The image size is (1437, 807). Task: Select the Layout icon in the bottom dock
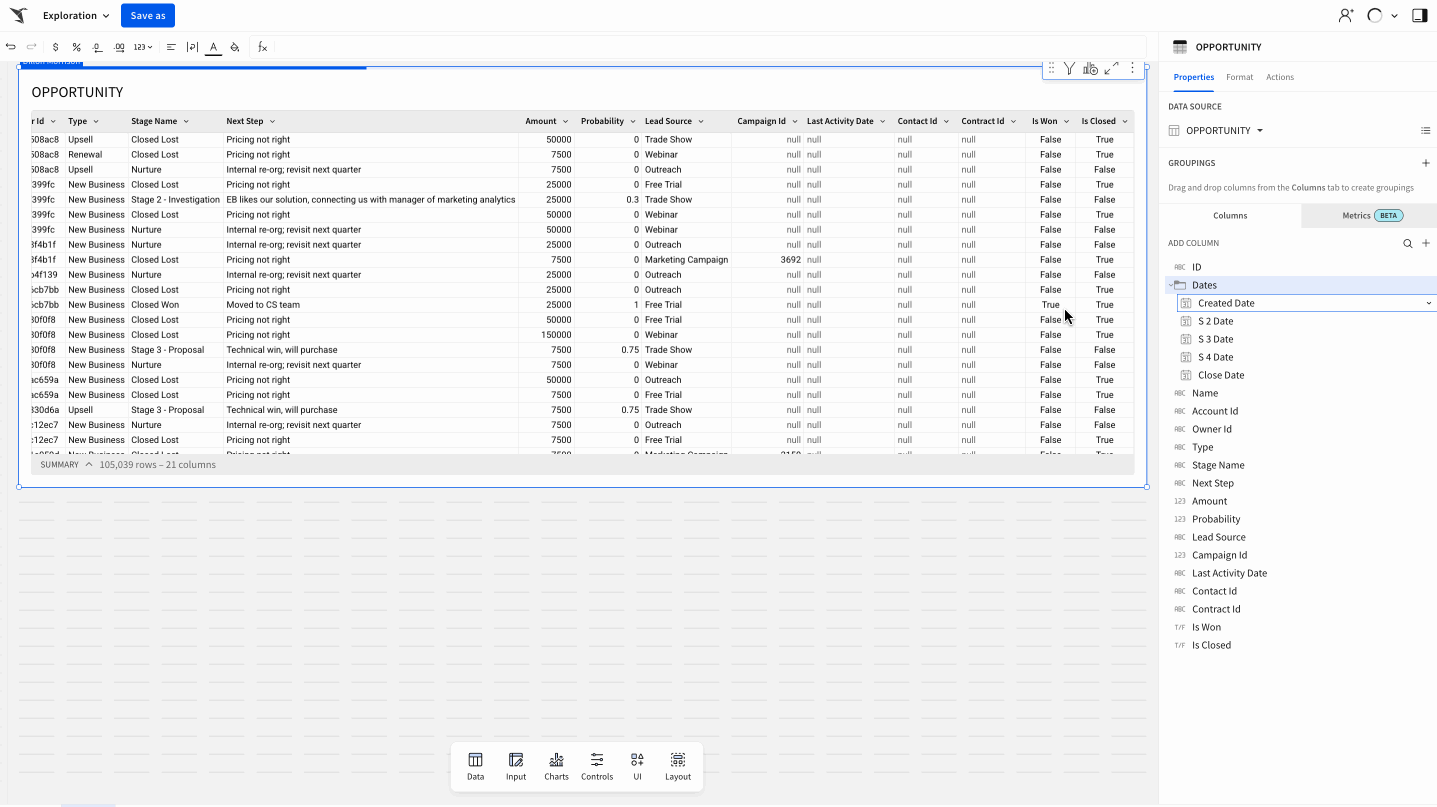coord(678,765)
